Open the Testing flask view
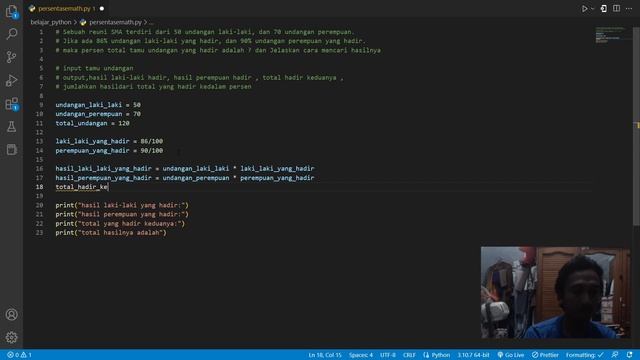Screen dimensions: 640x360 [11, 127]
